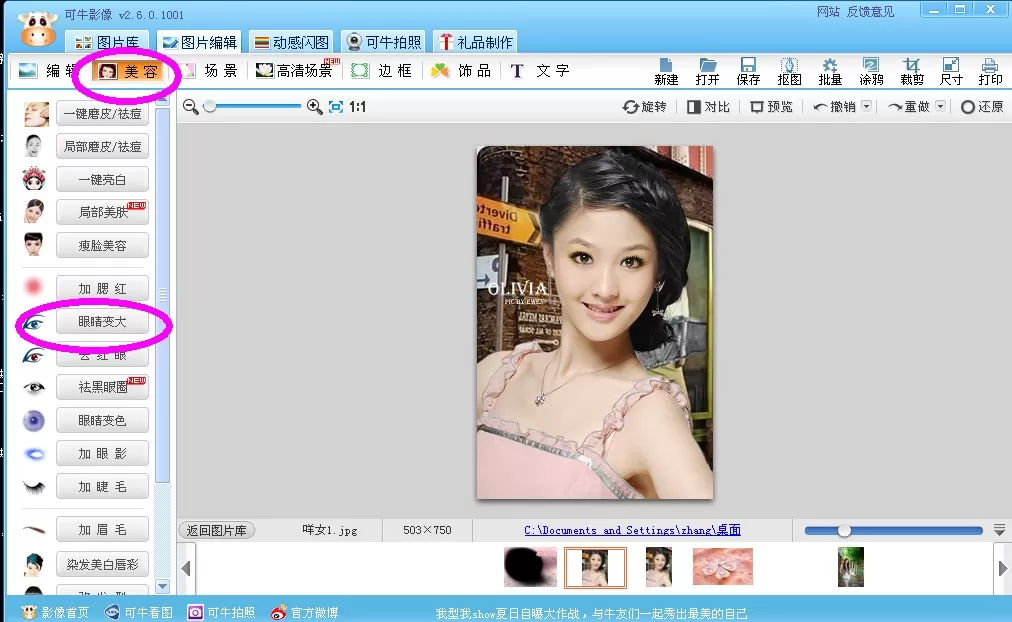Open the 边框 border tab

click(x=381, y=70)
